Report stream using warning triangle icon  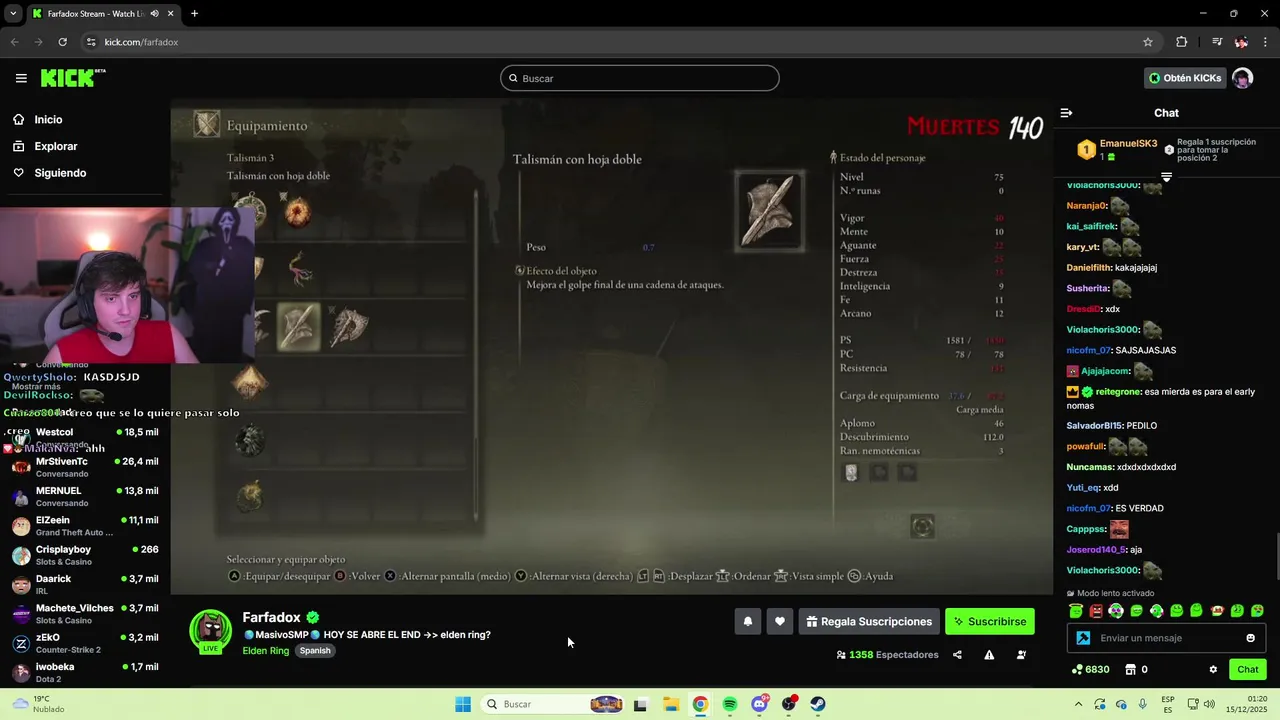click(989, 655)
